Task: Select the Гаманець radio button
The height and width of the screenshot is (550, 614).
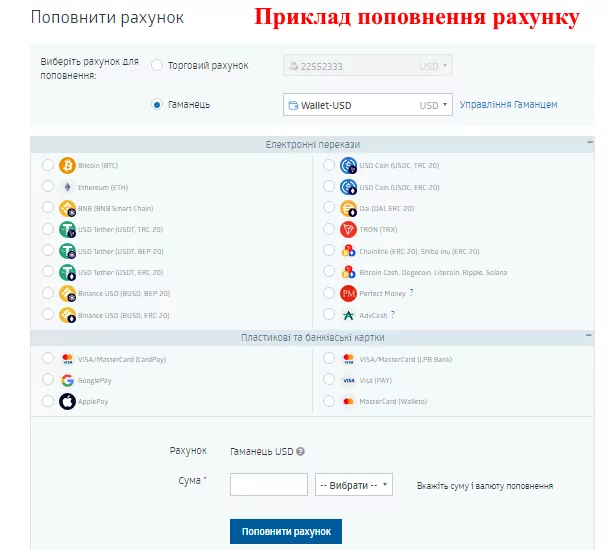Action: (157, 105)
